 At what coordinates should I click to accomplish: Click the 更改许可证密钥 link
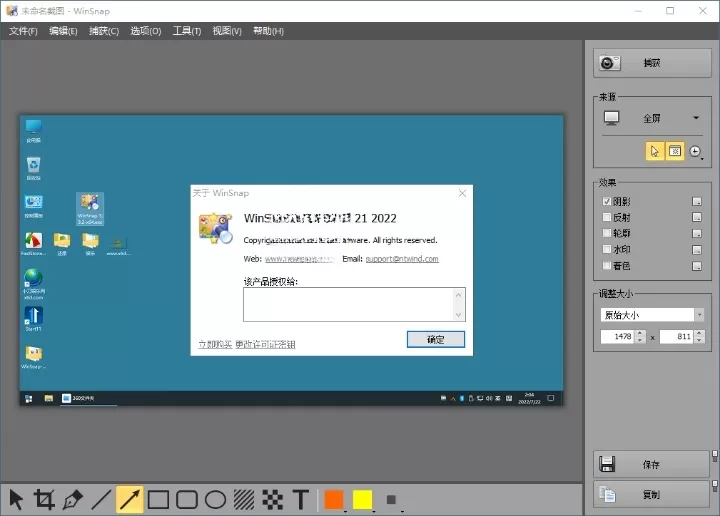click(x=265, y=344)
